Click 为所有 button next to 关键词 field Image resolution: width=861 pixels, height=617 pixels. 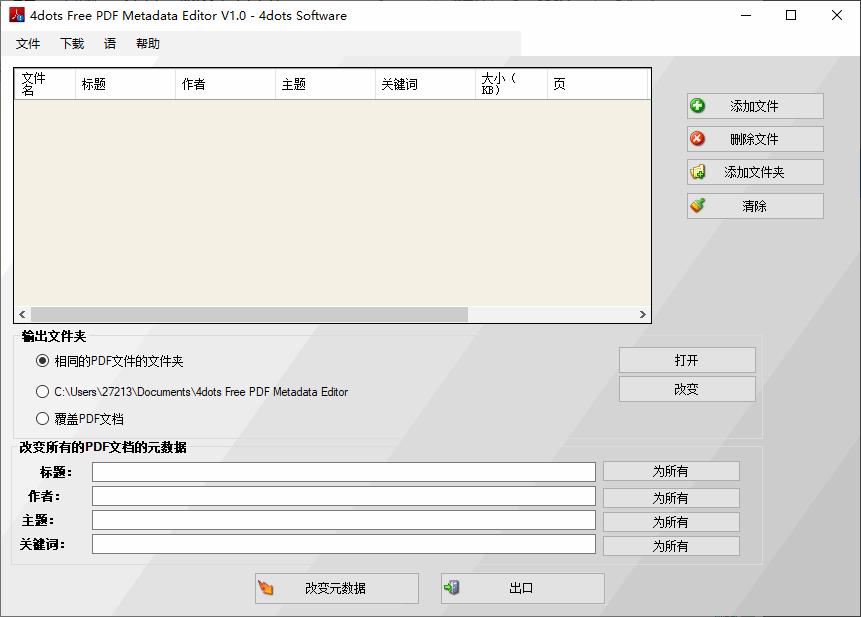[671, 546]
